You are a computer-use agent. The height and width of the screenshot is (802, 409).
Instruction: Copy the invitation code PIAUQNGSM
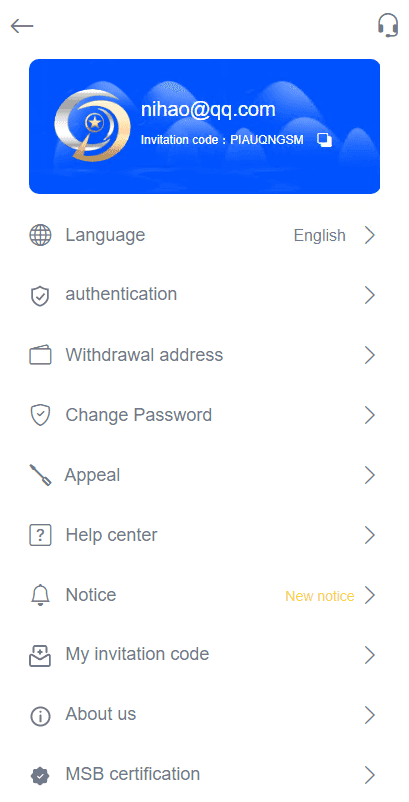point(325,140)
